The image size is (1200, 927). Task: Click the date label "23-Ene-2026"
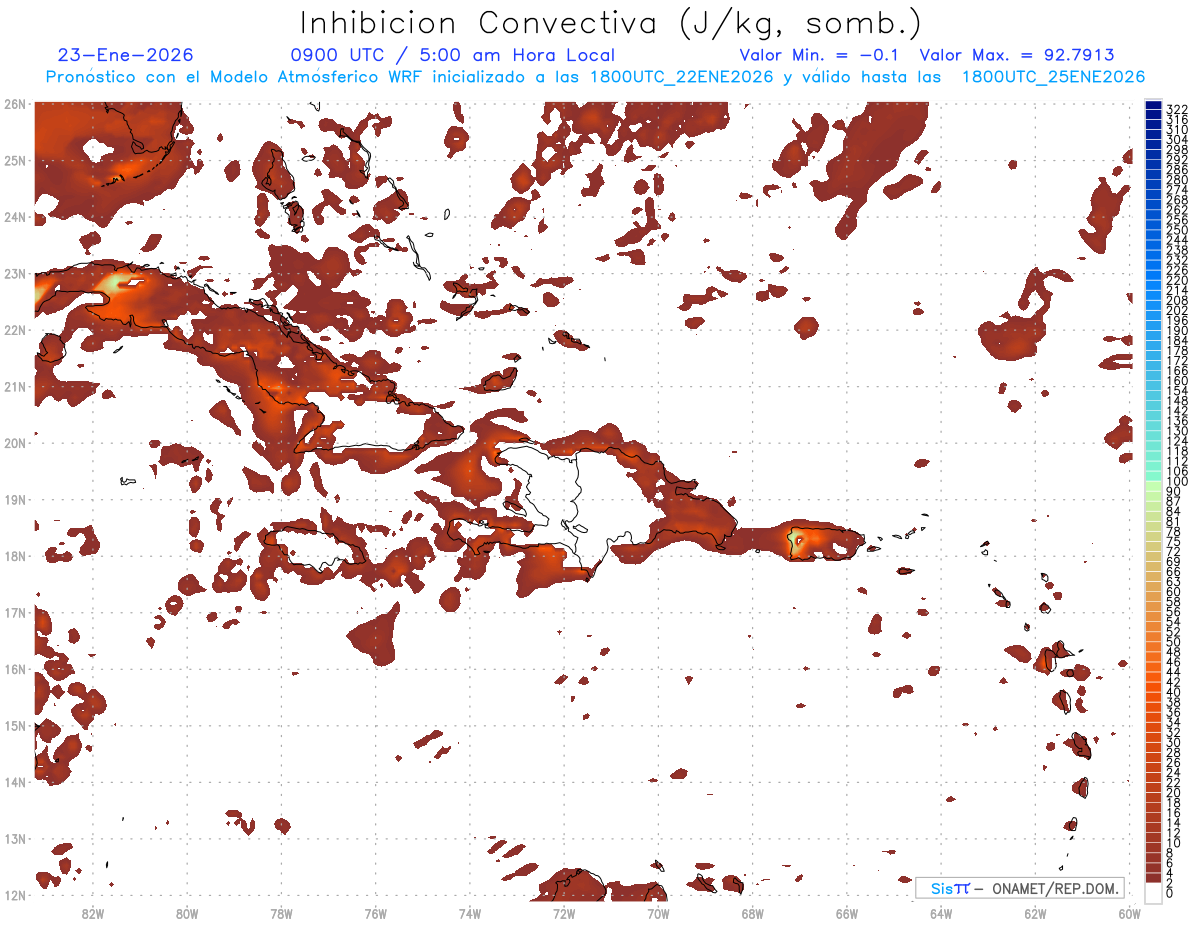point(127,55)
